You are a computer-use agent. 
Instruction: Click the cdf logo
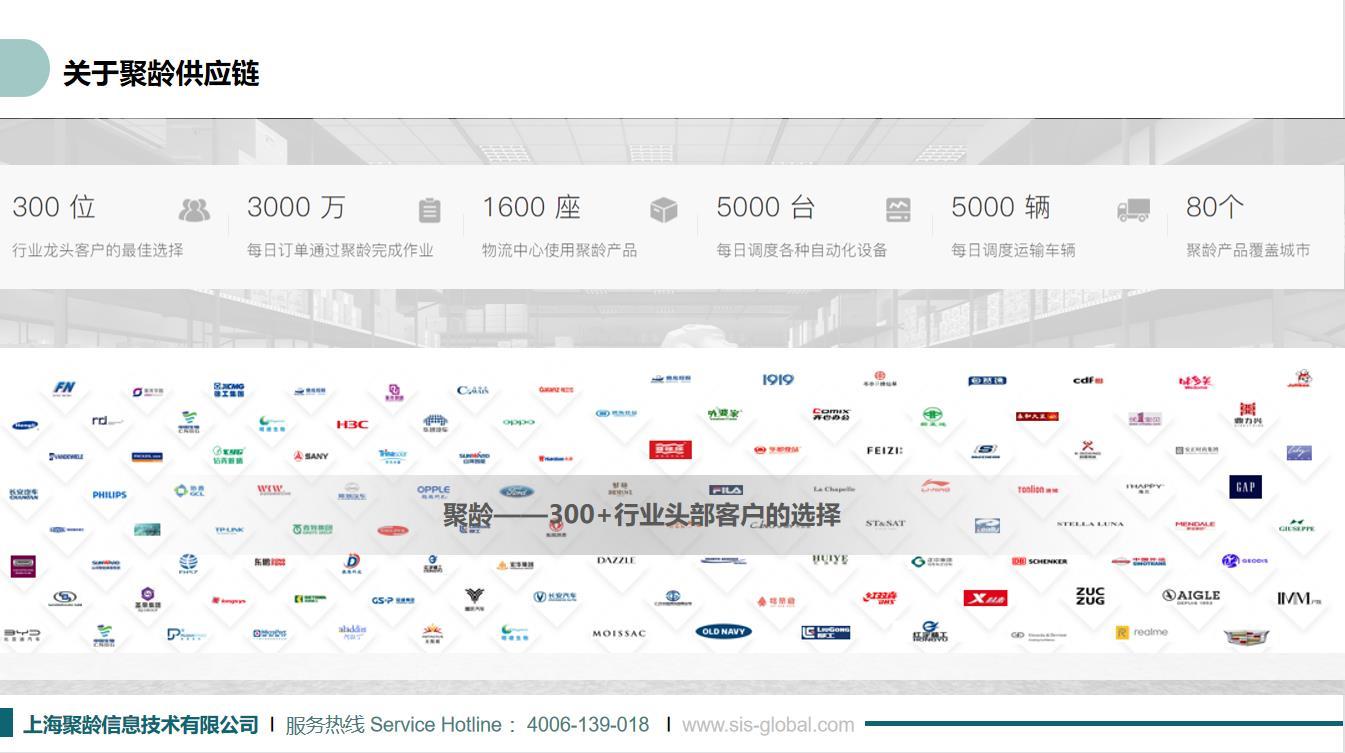tap(1088, 380)
